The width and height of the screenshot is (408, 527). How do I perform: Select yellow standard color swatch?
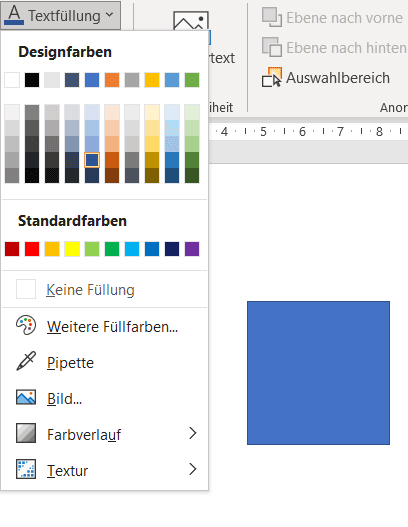[72, 249]
